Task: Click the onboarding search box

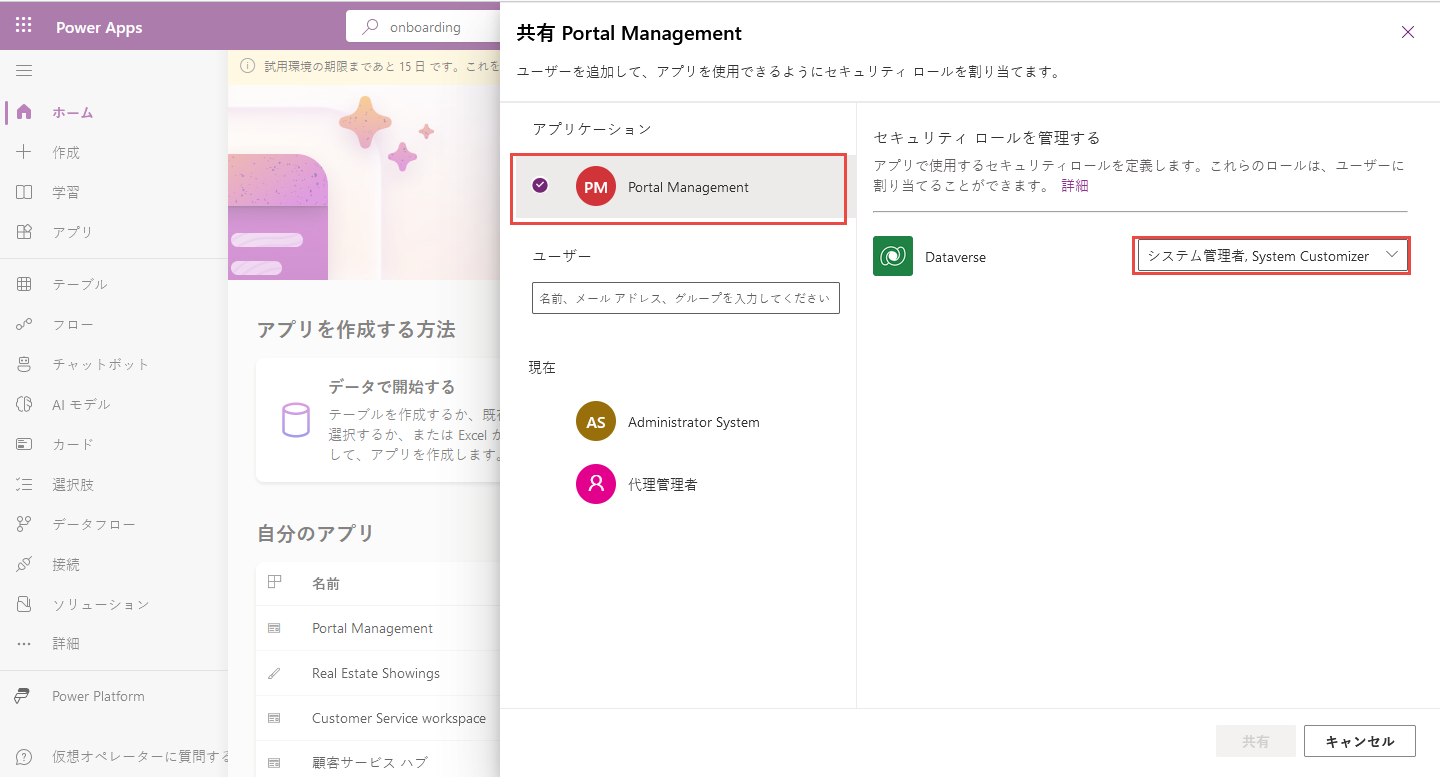Action: click(425, 27)
